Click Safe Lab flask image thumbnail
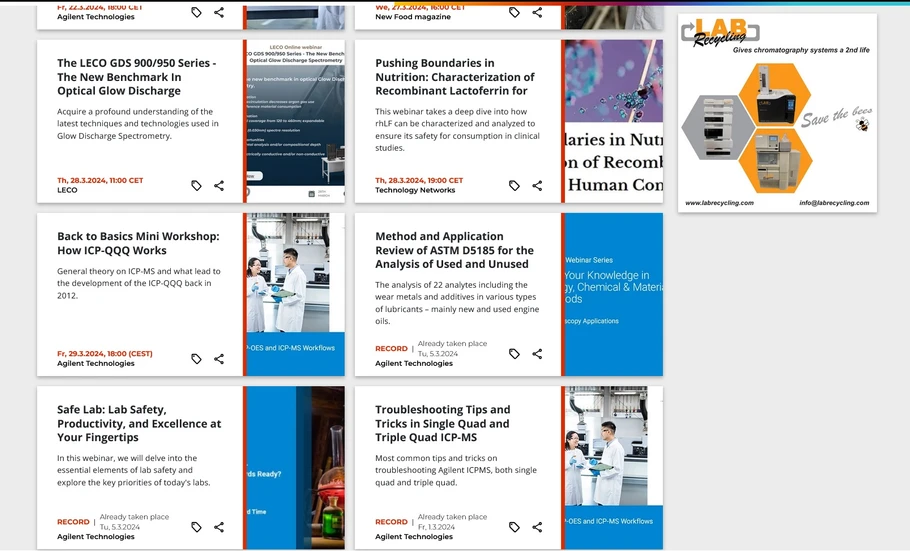Image resolution: width=910 pixels, height=551 pixels. 295,467
